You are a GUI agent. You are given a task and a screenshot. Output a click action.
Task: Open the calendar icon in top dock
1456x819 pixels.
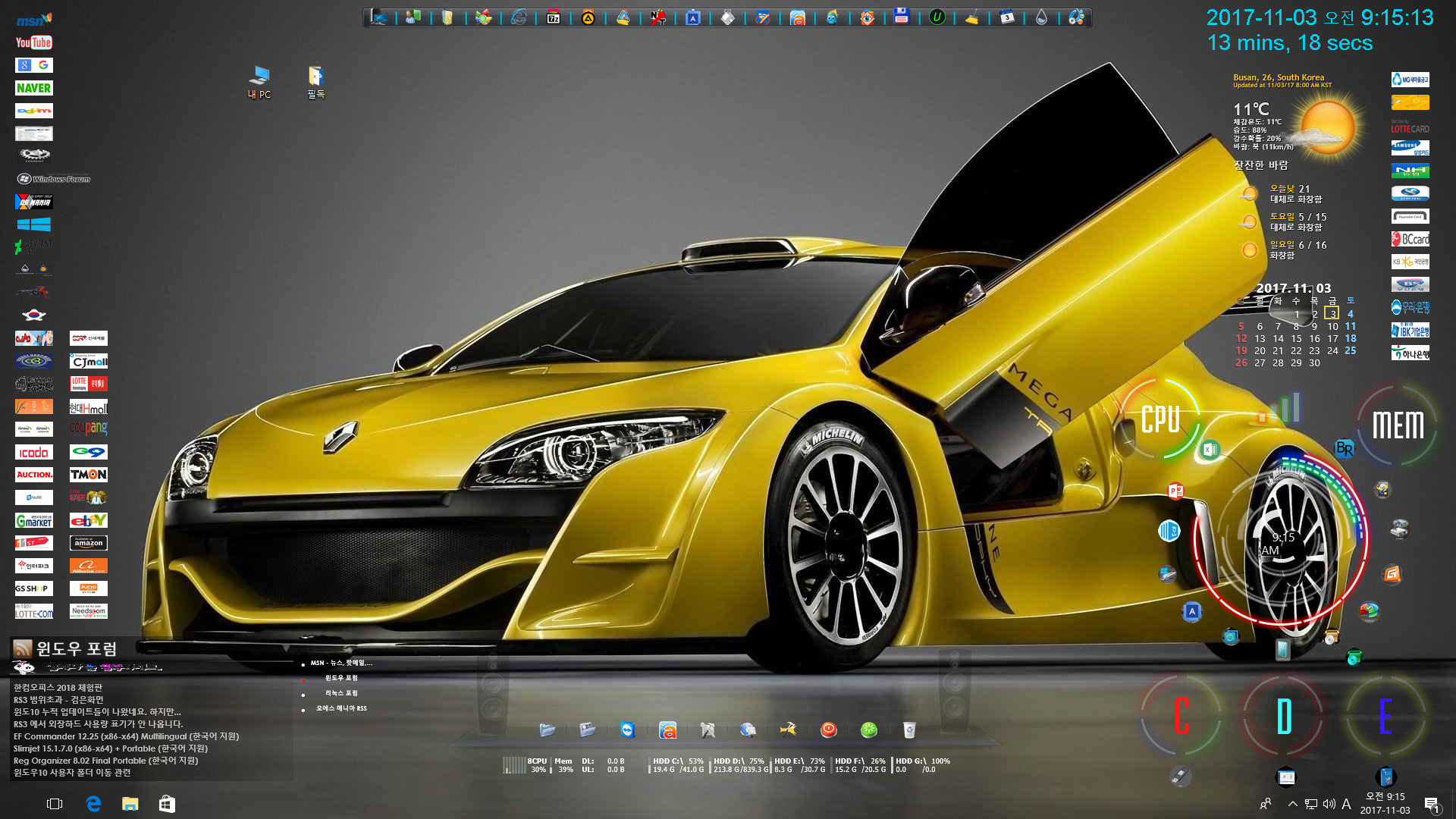[1006, 17]
